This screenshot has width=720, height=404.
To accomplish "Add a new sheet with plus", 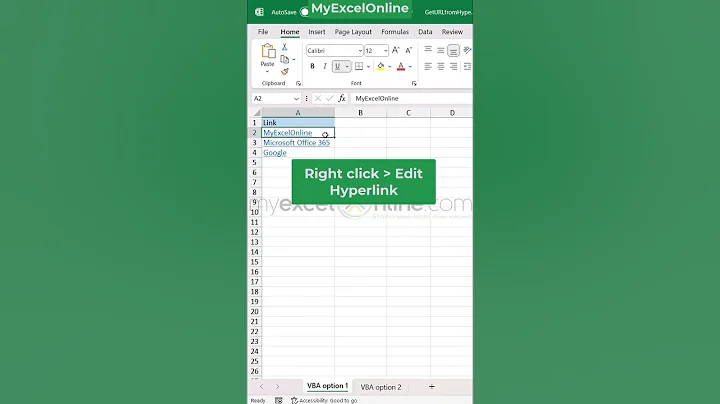I will (x=432, y=387).
